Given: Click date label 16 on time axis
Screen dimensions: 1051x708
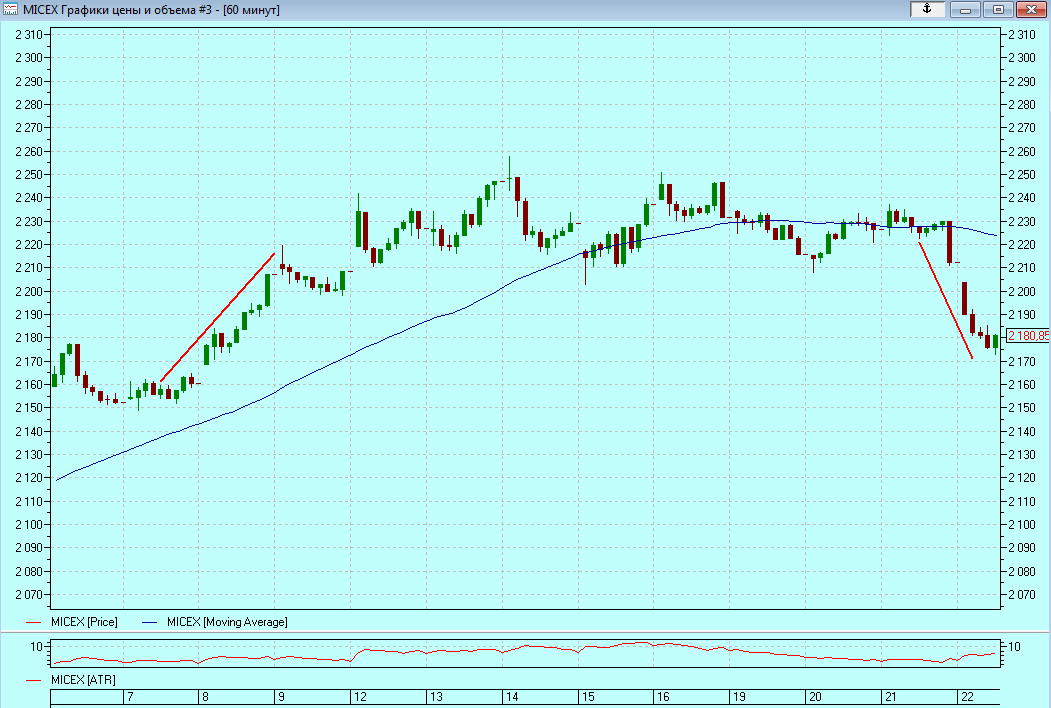Looking at the screenshot, I should [x=663, y=697].
